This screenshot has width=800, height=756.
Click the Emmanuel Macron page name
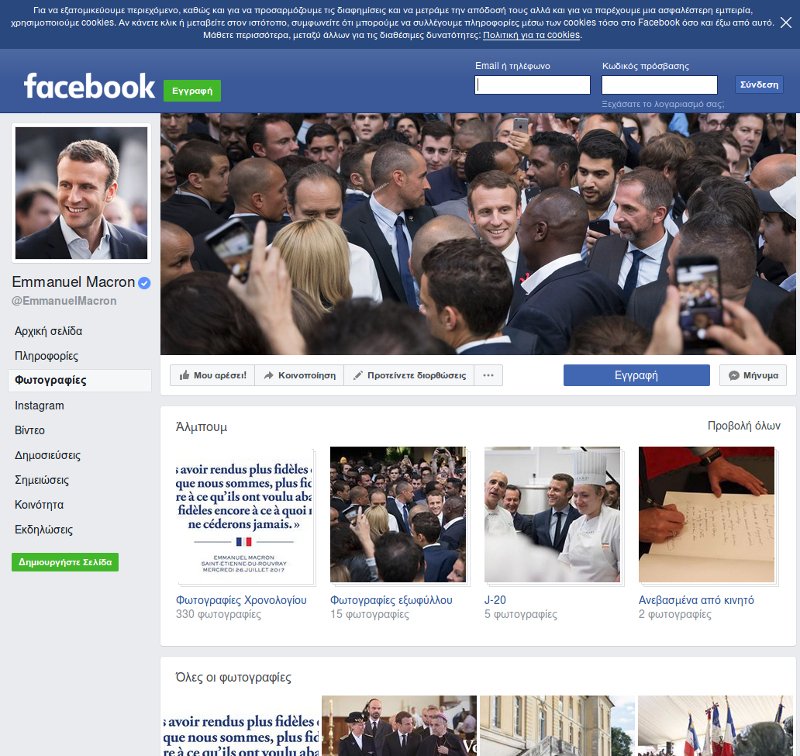pos(73,282)
